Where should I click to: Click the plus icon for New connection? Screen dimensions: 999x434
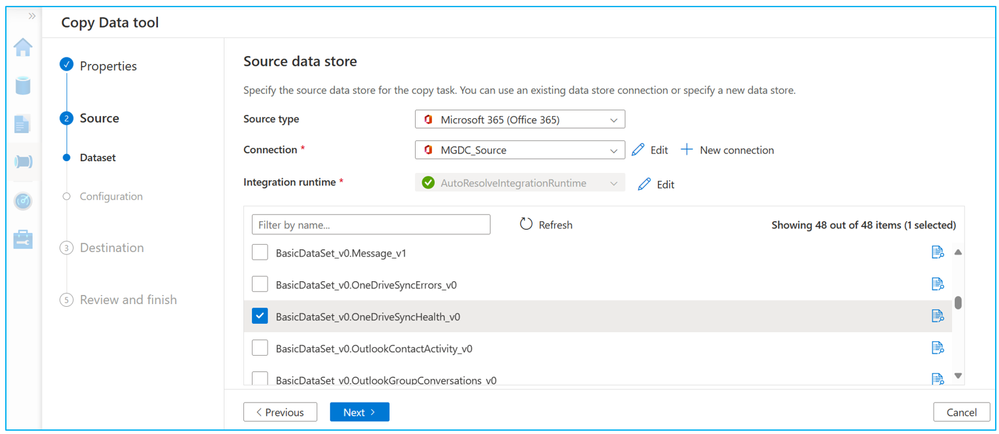(687, 150)
